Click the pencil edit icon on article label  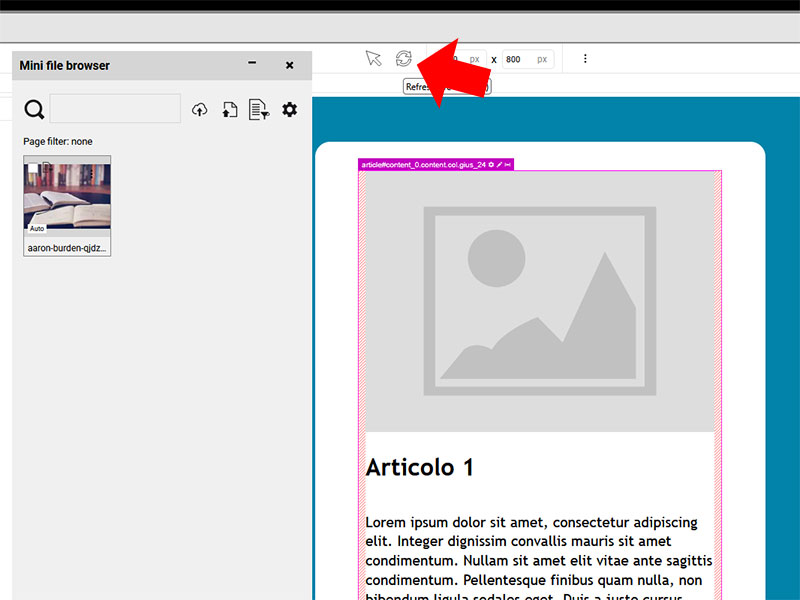[499, 164]
